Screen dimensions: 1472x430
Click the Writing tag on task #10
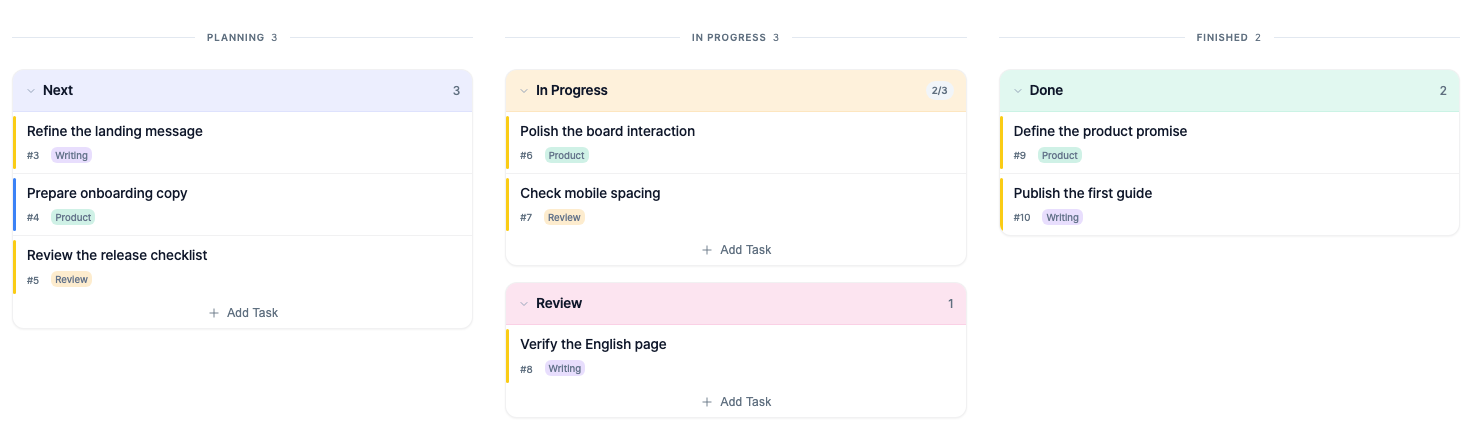coord(1062,218)
